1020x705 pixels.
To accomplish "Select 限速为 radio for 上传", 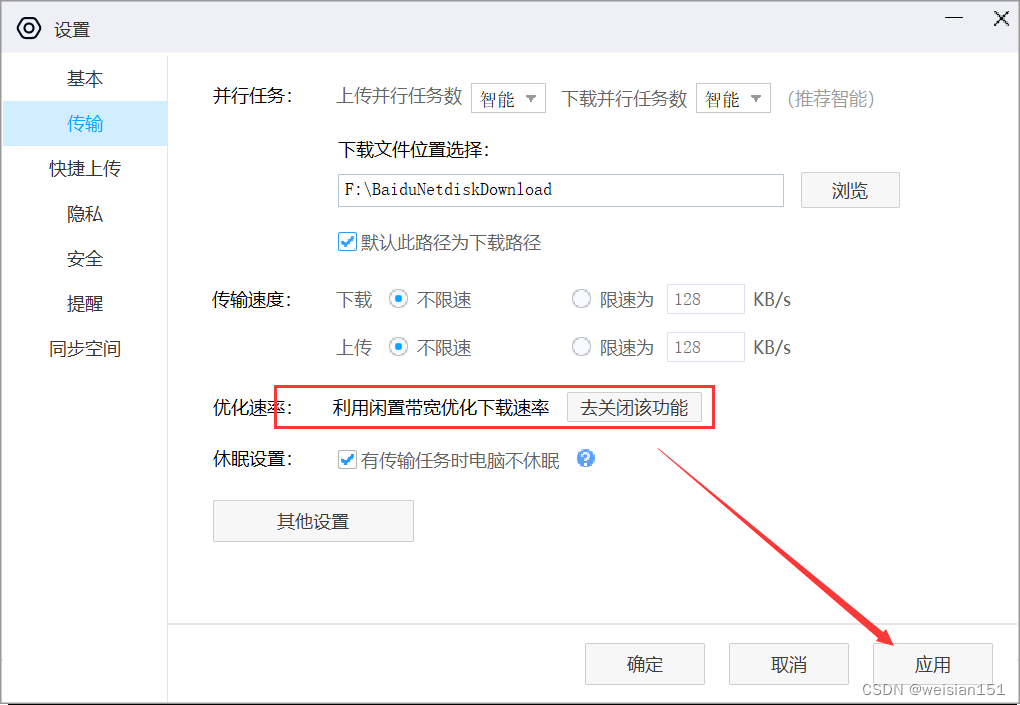I will click(x=581, y=347).
